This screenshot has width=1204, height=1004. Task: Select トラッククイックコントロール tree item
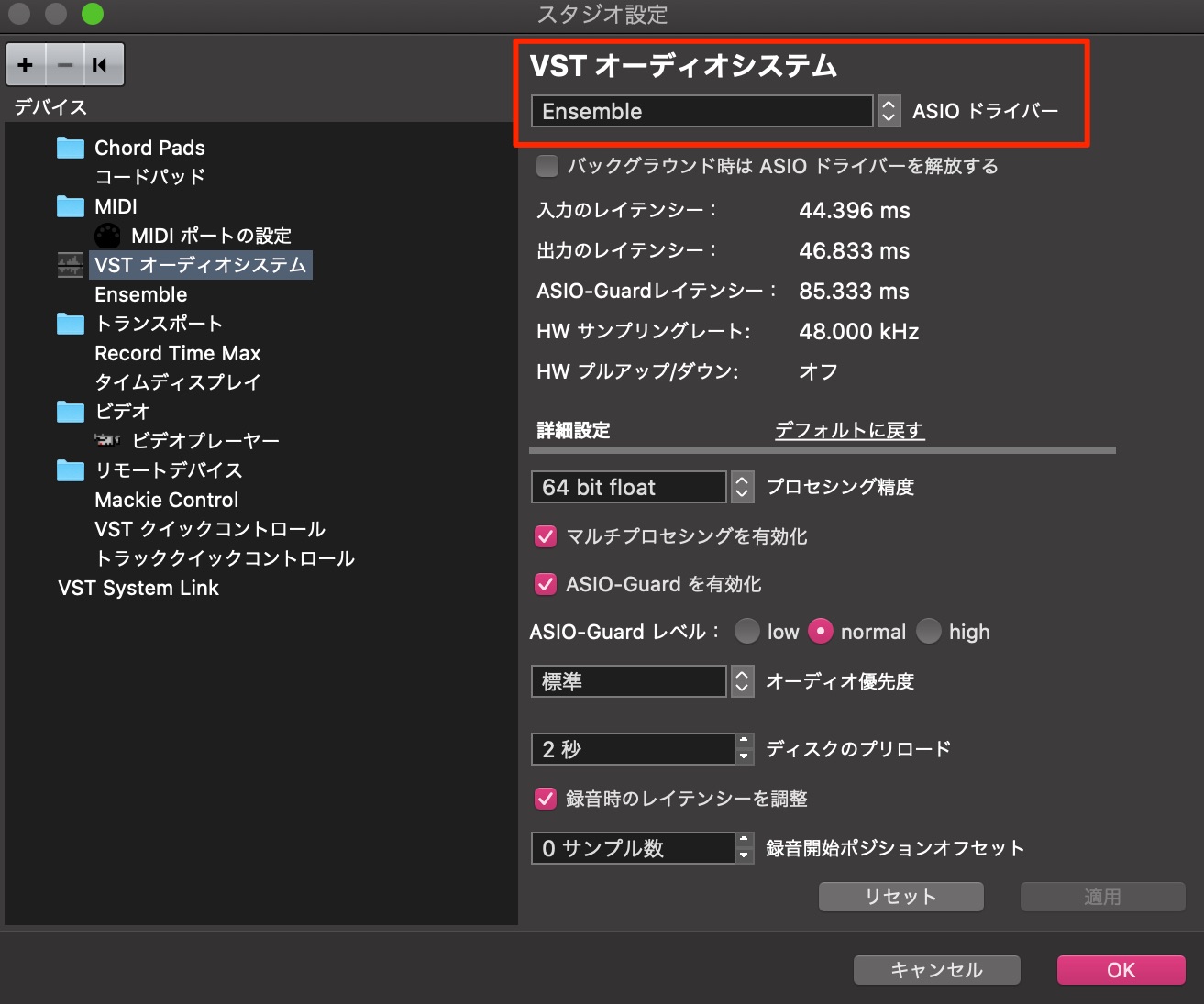225,558
